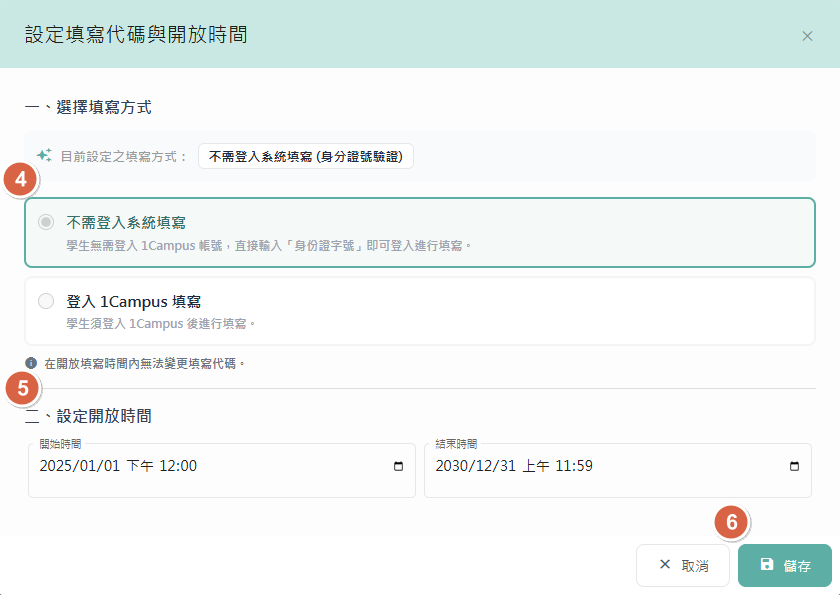Select the 登入 1Campus 填寫 radio button
Viewport: 840px width, 595px height.
46,301
